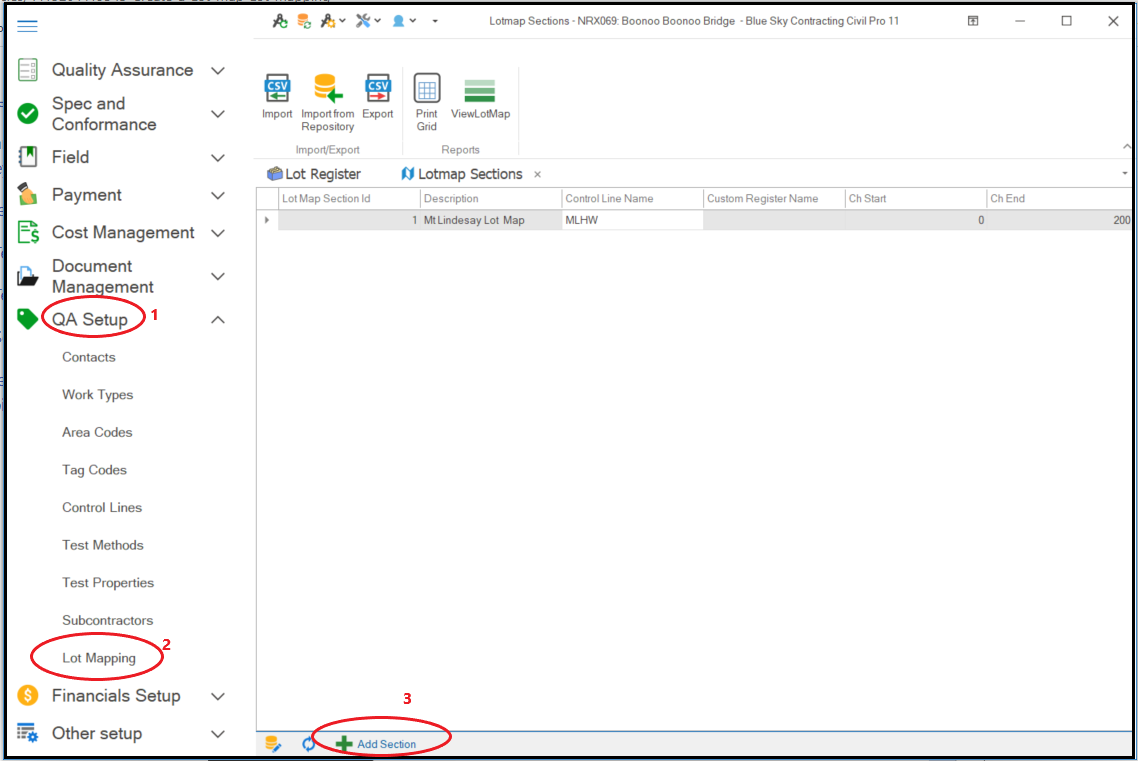Expand the Document Management chevron
1138x761 pixels.
pyautogui.click(x=218, y=276)
